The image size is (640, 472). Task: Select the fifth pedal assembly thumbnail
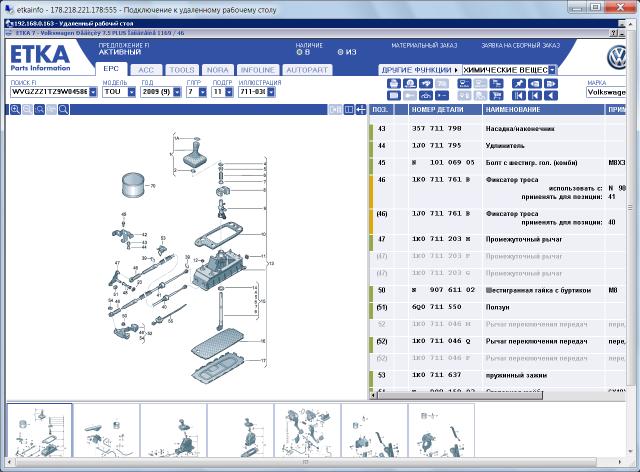[307, 430]
